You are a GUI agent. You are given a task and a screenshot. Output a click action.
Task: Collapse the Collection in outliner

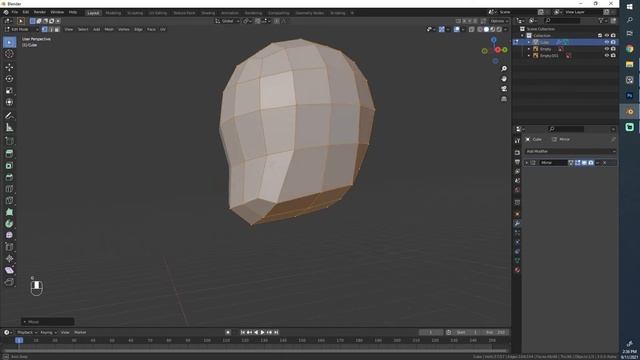pyautogui.click(x=522, y=36)
